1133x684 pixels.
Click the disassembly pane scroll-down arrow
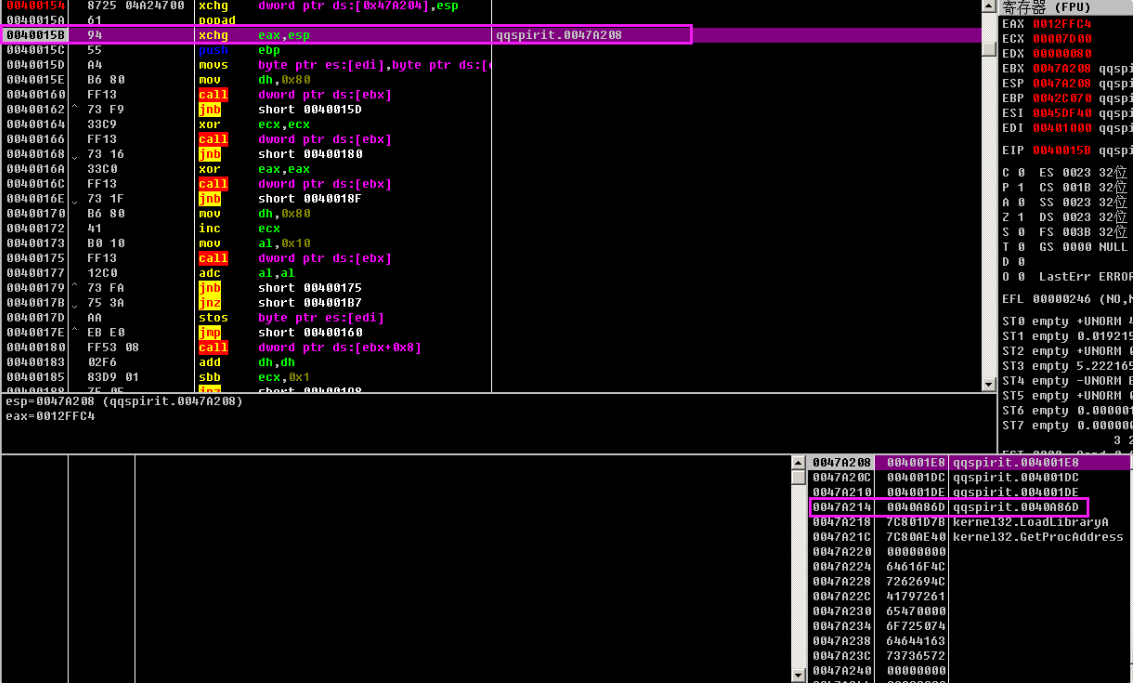coord(989,385)
